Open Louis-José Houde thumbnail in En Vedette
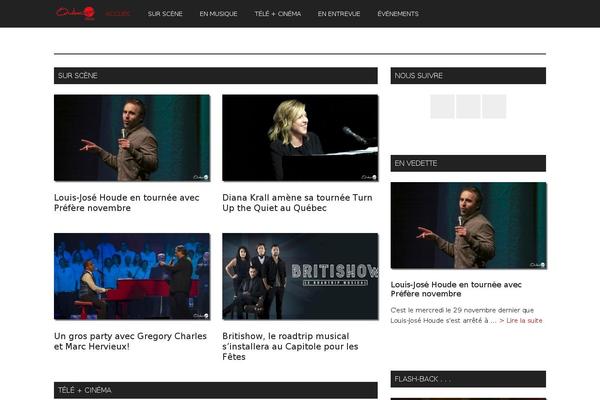Viewport: 600px width, 400px height. [468, 225]
